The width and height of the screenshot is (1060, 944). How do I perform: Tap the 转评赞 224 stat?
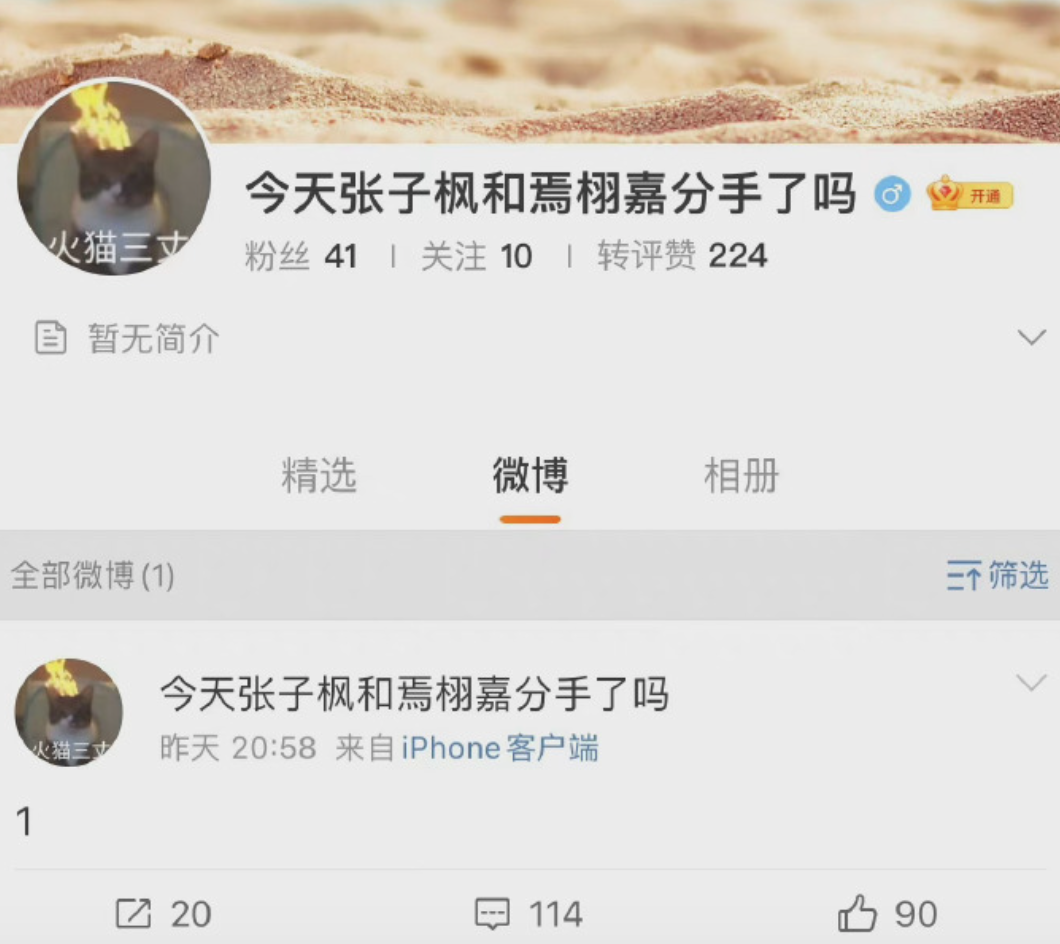click(x=682, y=256)
